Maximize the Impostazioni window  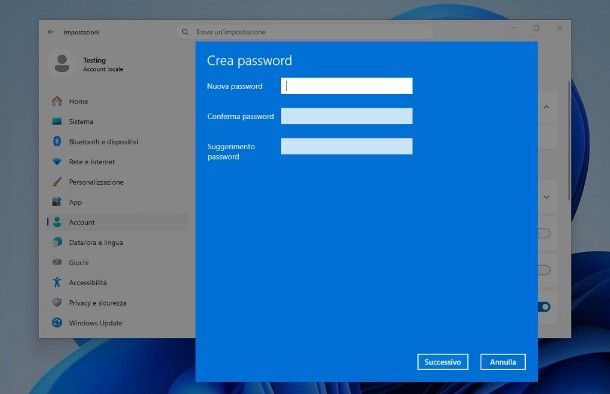click(536, 28)
